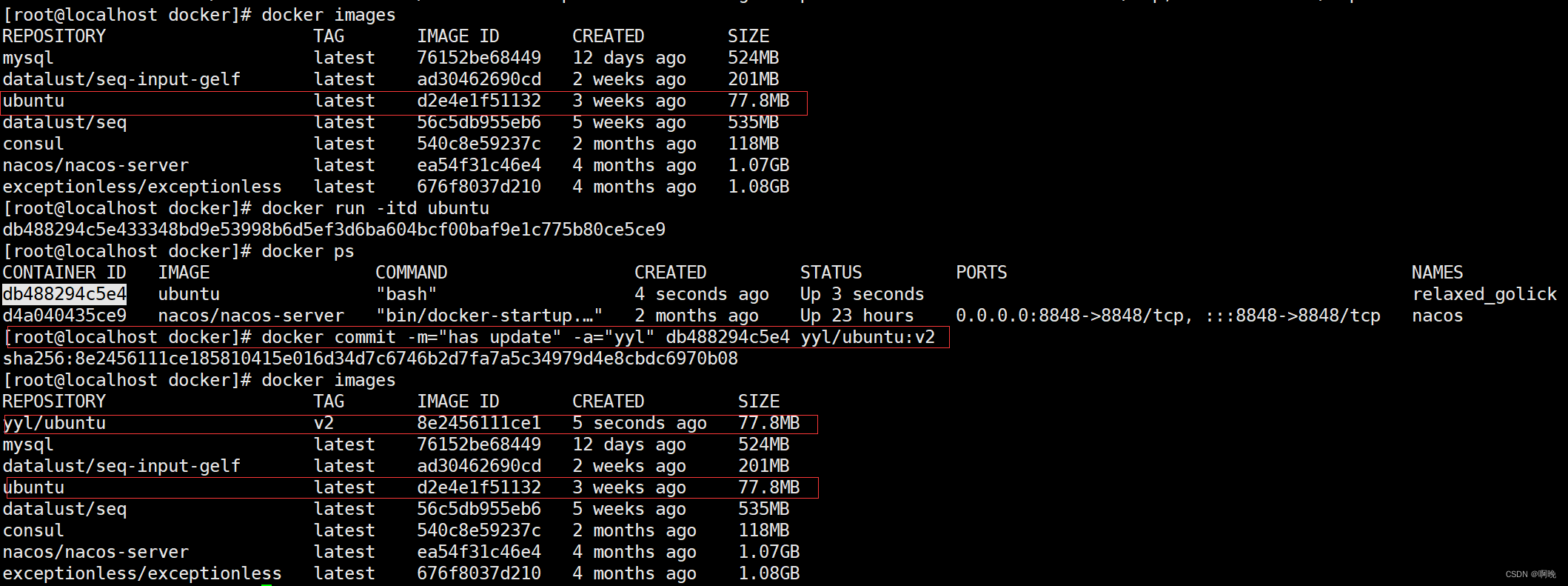The width and height of the screenshot is (1568, 586).
Task: Click the long container hash starting db488294c5e433348
Action: (334, 230)
